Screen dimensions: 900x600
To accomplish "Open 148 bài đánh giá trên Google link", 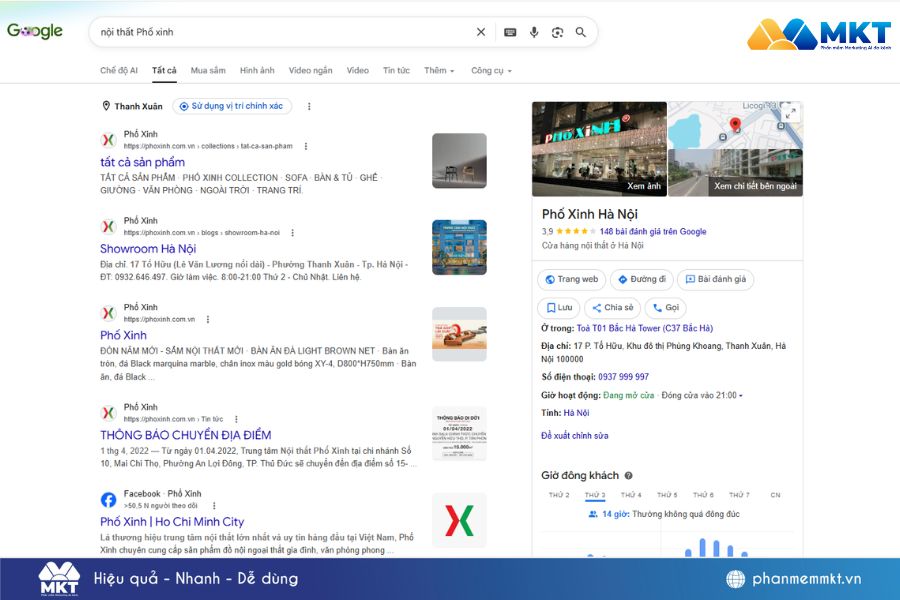I will coord(653,231).
